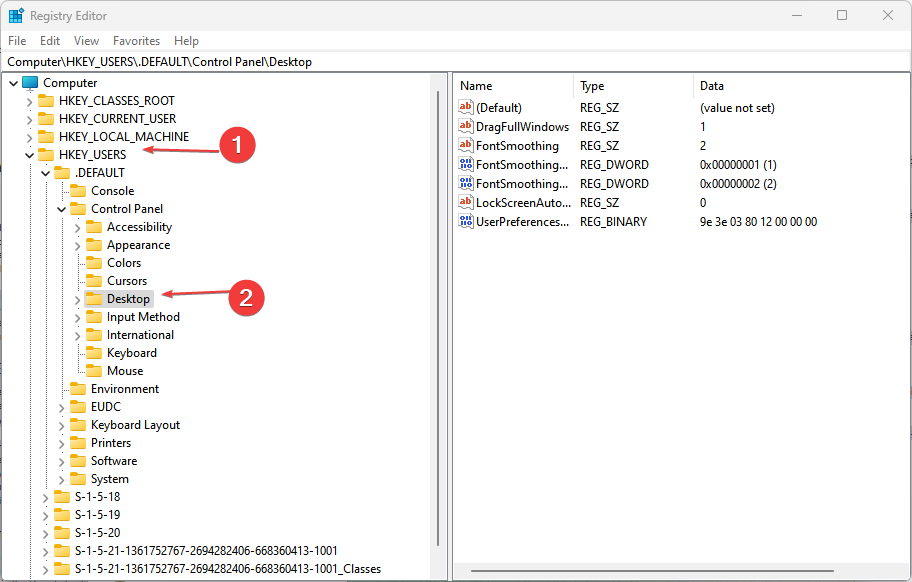Select the string icon of FontSmoothing REG_SZ value
This screenshot has width=912, height=582.
tap(466, 145)
